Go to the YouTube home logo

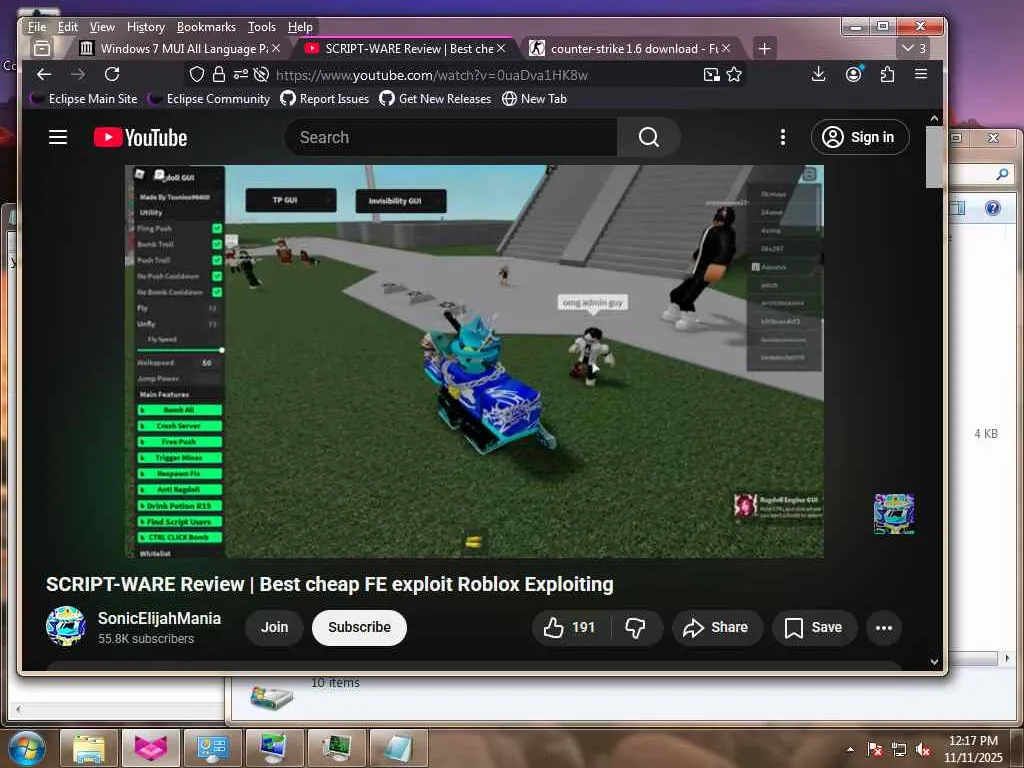(140, 137)
